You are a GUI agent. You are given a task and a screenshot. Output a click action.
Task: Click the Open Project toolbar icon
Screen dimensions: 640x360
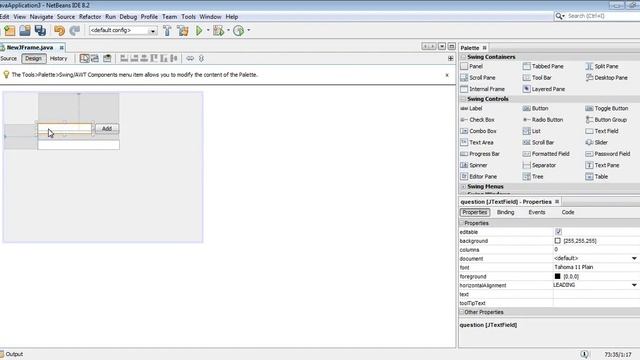click(25, 31)
